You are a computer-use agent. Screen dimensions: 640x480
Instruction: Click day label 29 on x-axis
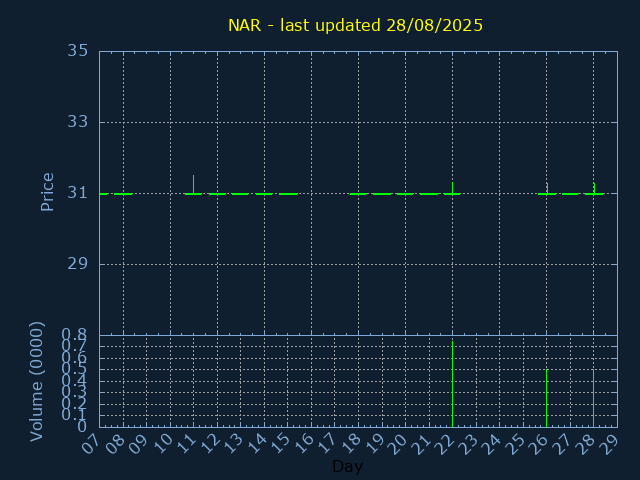click(609, 444)
